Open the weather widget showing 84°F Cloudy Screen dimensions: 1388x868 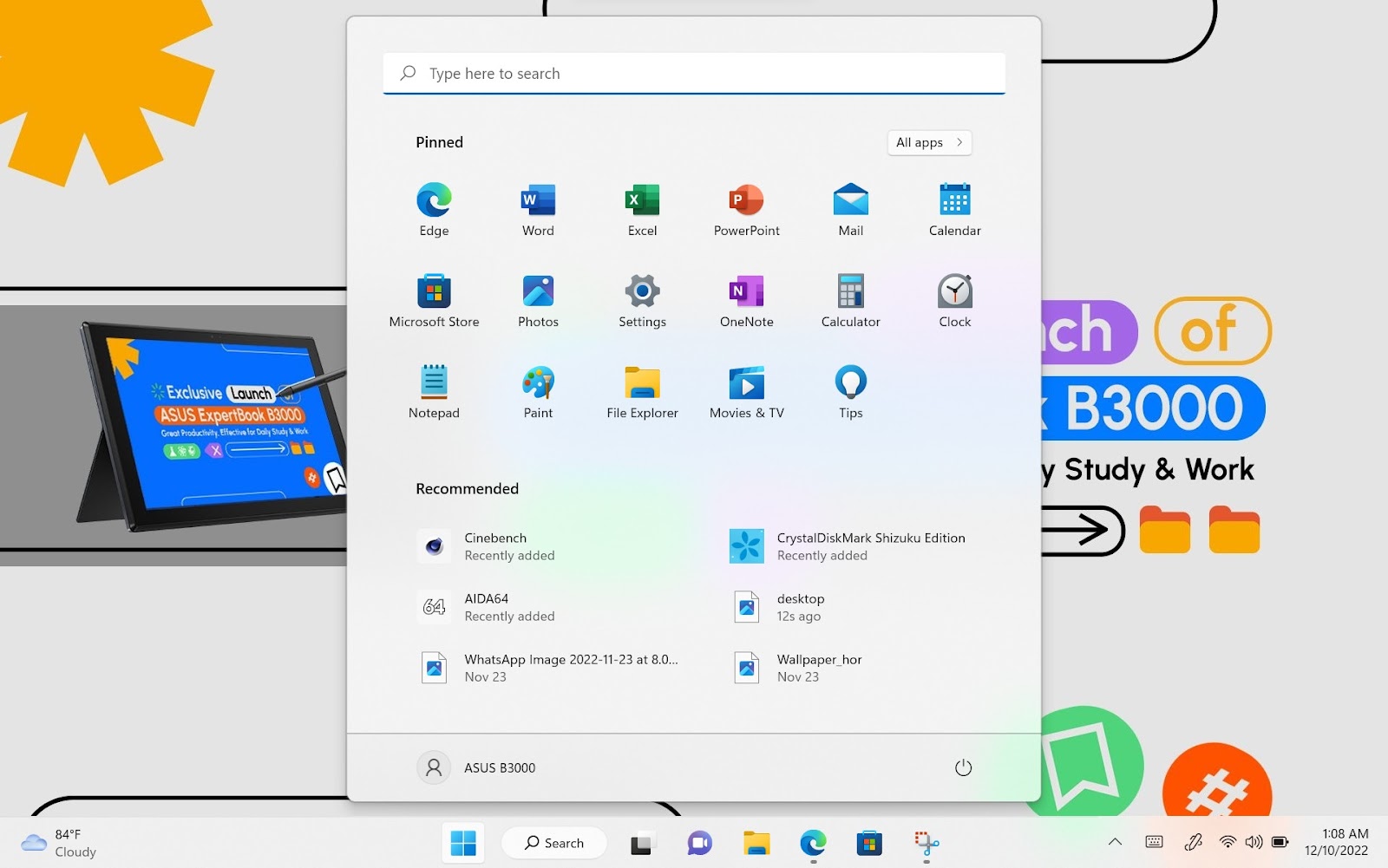click(59, 843)
